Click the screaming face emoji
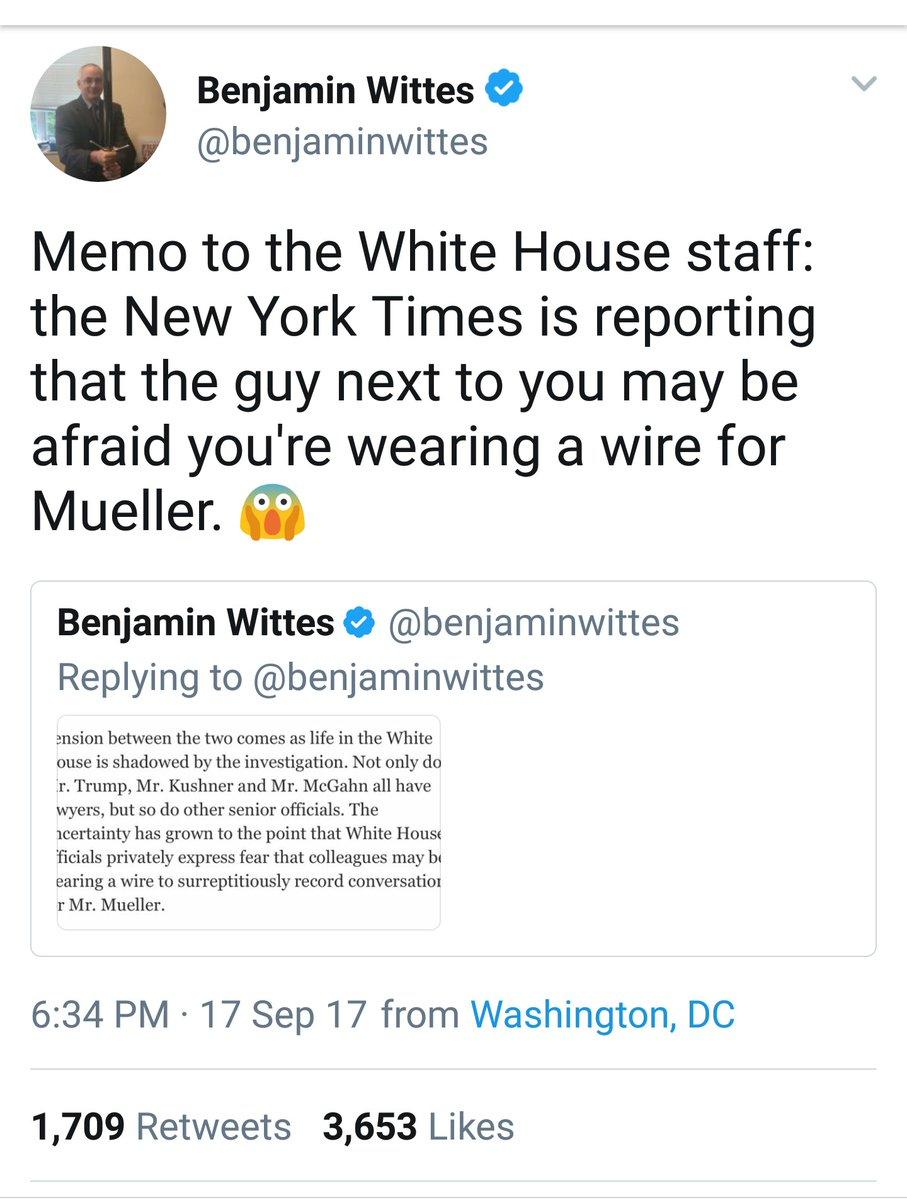 [272, 512]
